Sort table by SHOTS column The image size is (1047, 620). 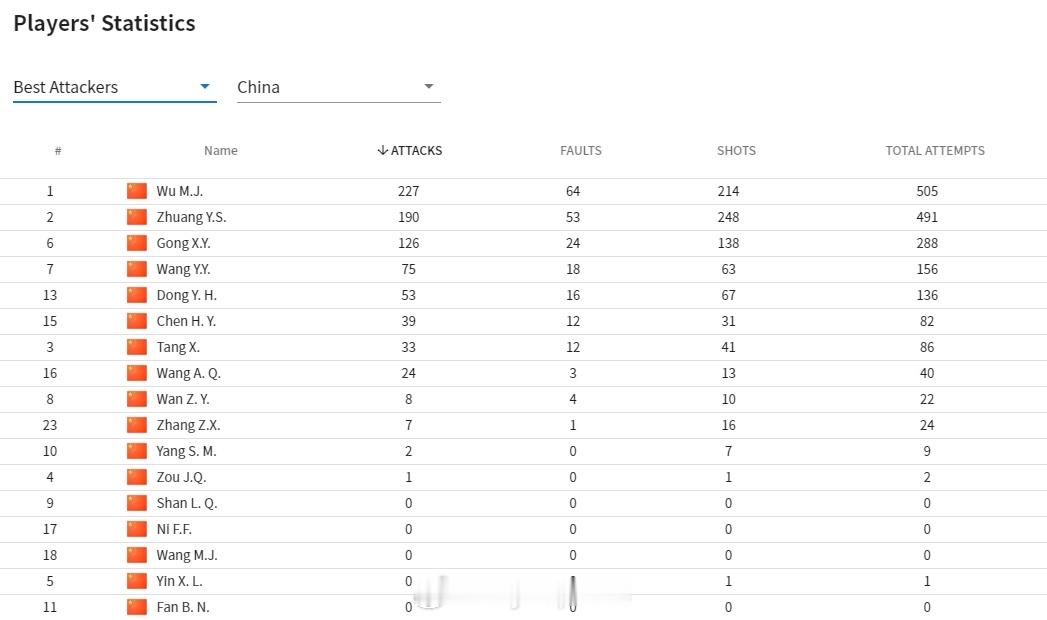(x=737, y=150)
